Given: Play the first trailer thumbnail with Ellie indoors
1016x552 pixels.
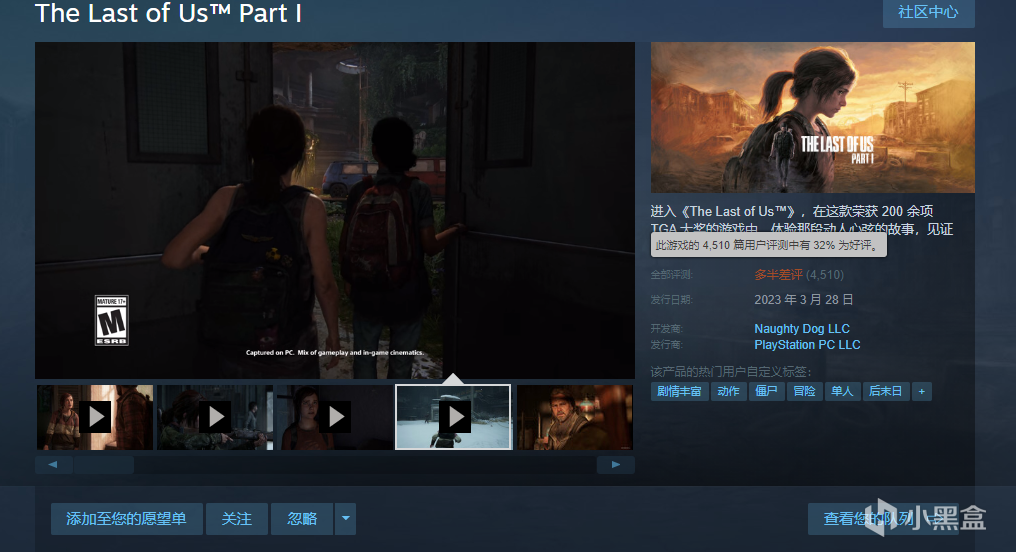Looking at the screenshot, I should (95, 417).
